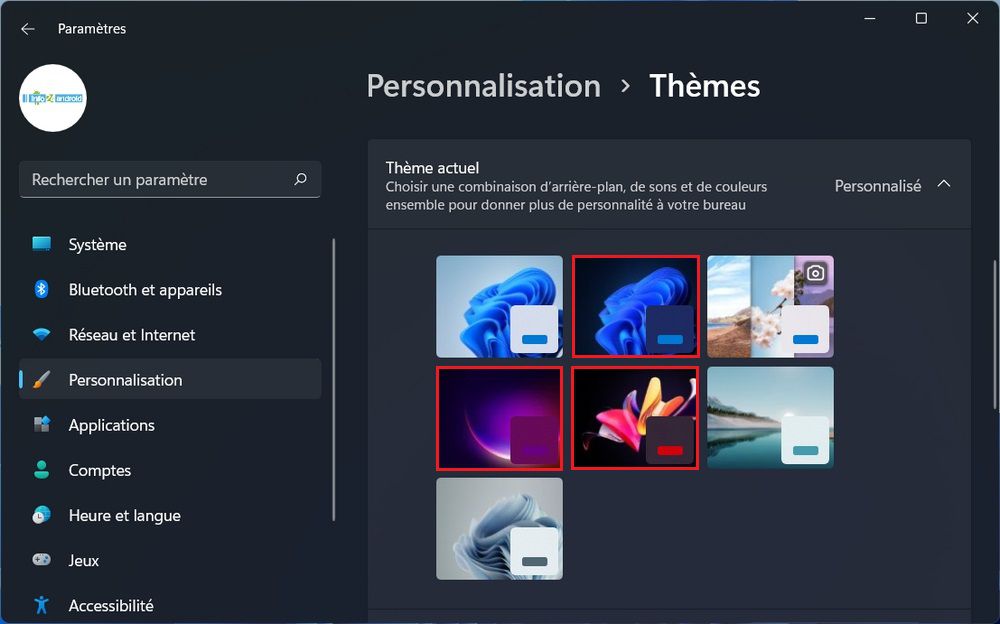The width and height of the screenshot is (1000, 624).
Task: Open Système settings category
Action: pyautogui.click(x=170, y=244)
